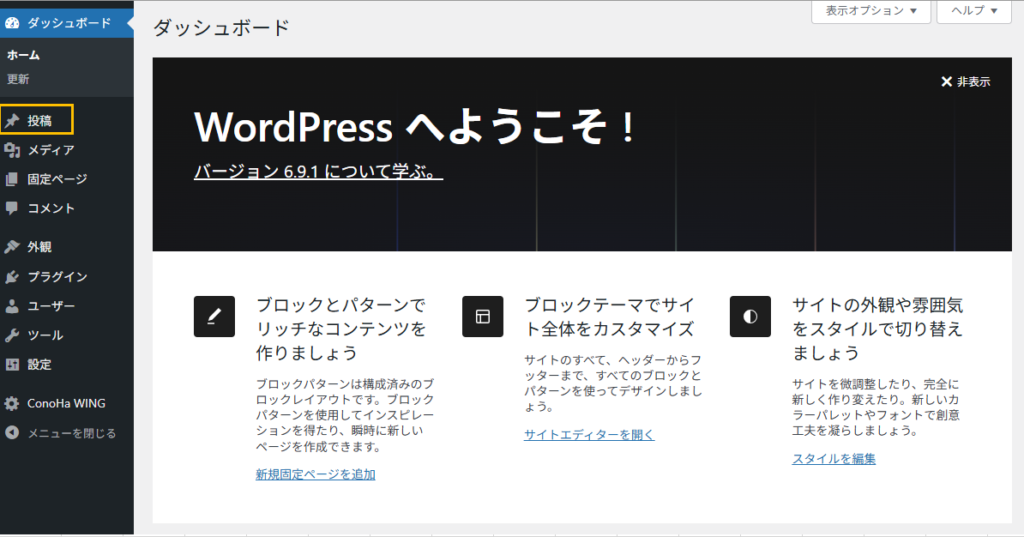
Task: Click the plug icon beside プラグイン
Action: (x=12, y=277)
